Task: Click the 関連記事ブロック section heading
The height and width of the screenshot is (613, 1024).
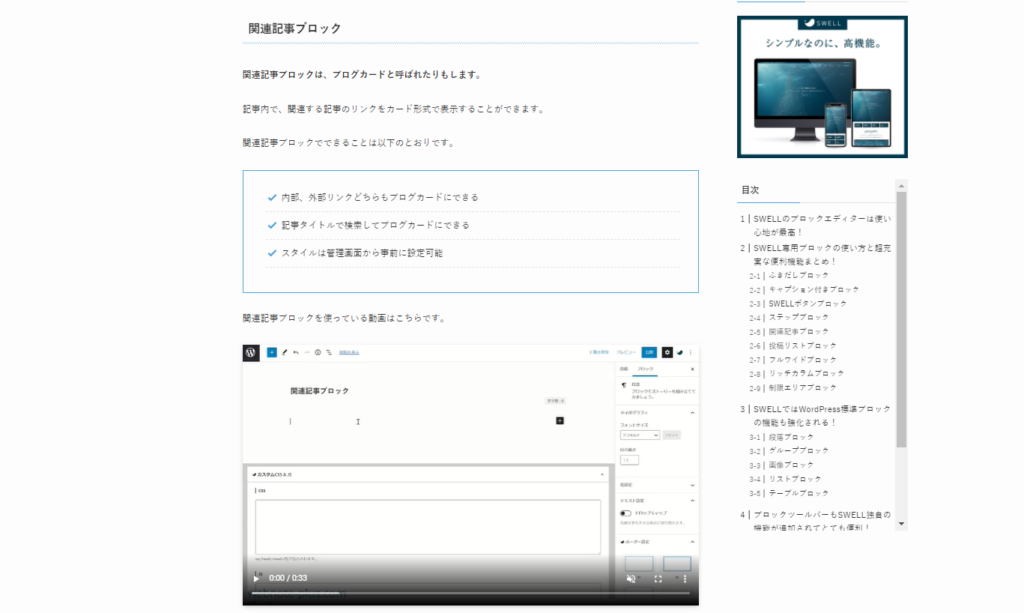Action: click(x=295, y=28)
